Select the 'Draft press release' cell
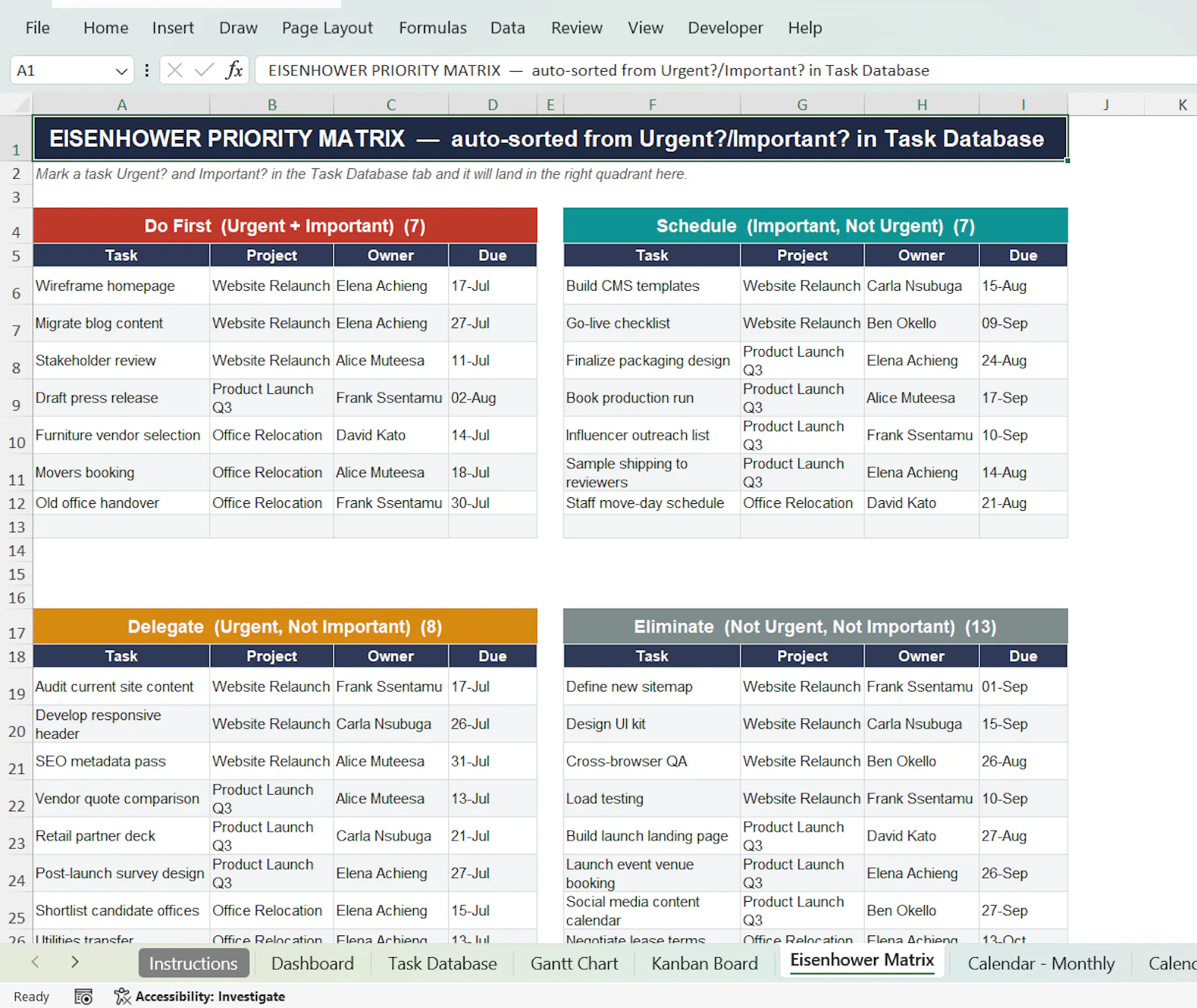The width and height of the screenshot is (1197, 1008). 121,398
